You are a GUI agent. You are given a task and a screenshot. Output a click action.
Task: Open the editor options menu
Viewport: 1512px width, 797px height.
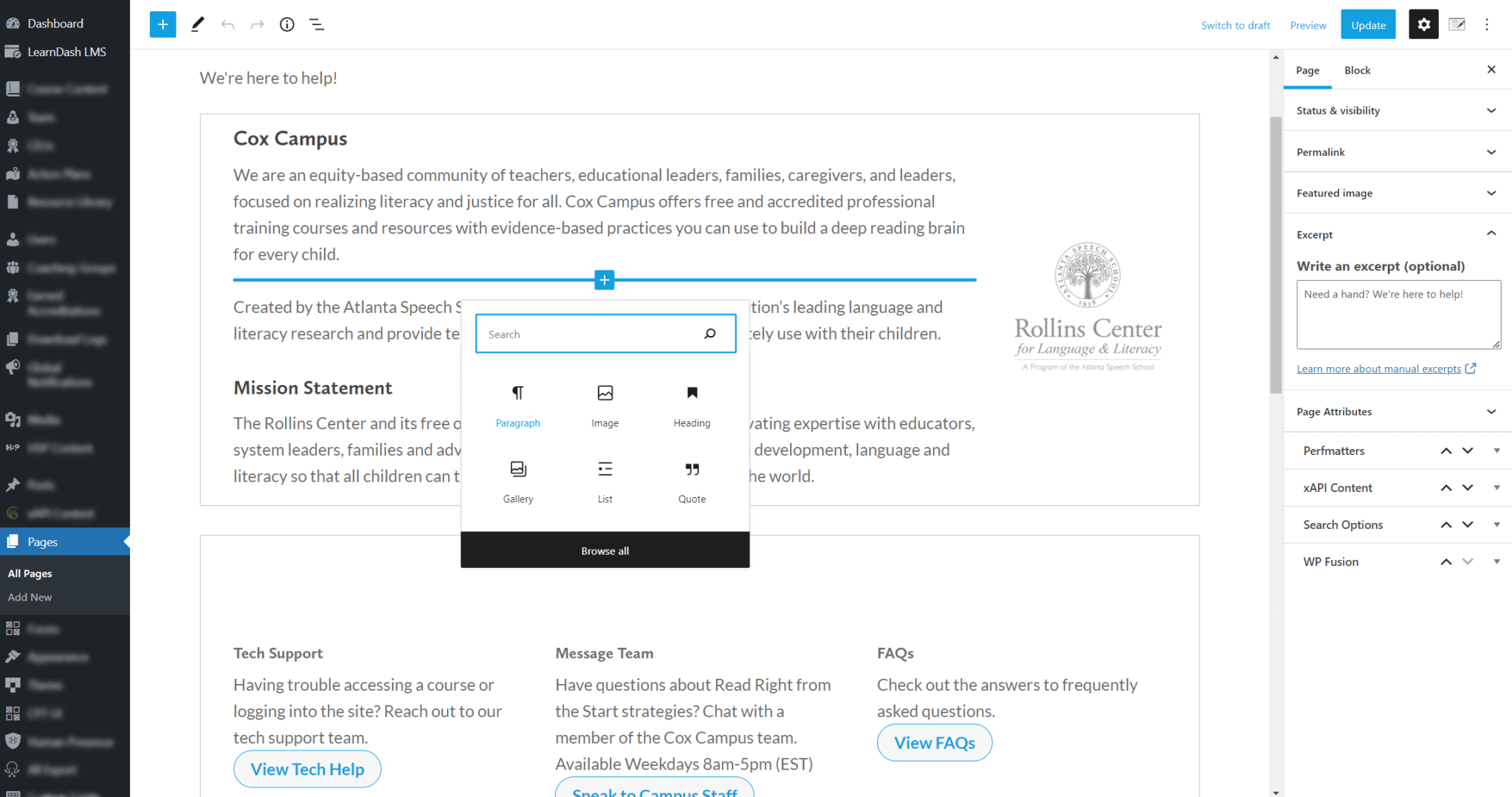point(1487,24)
